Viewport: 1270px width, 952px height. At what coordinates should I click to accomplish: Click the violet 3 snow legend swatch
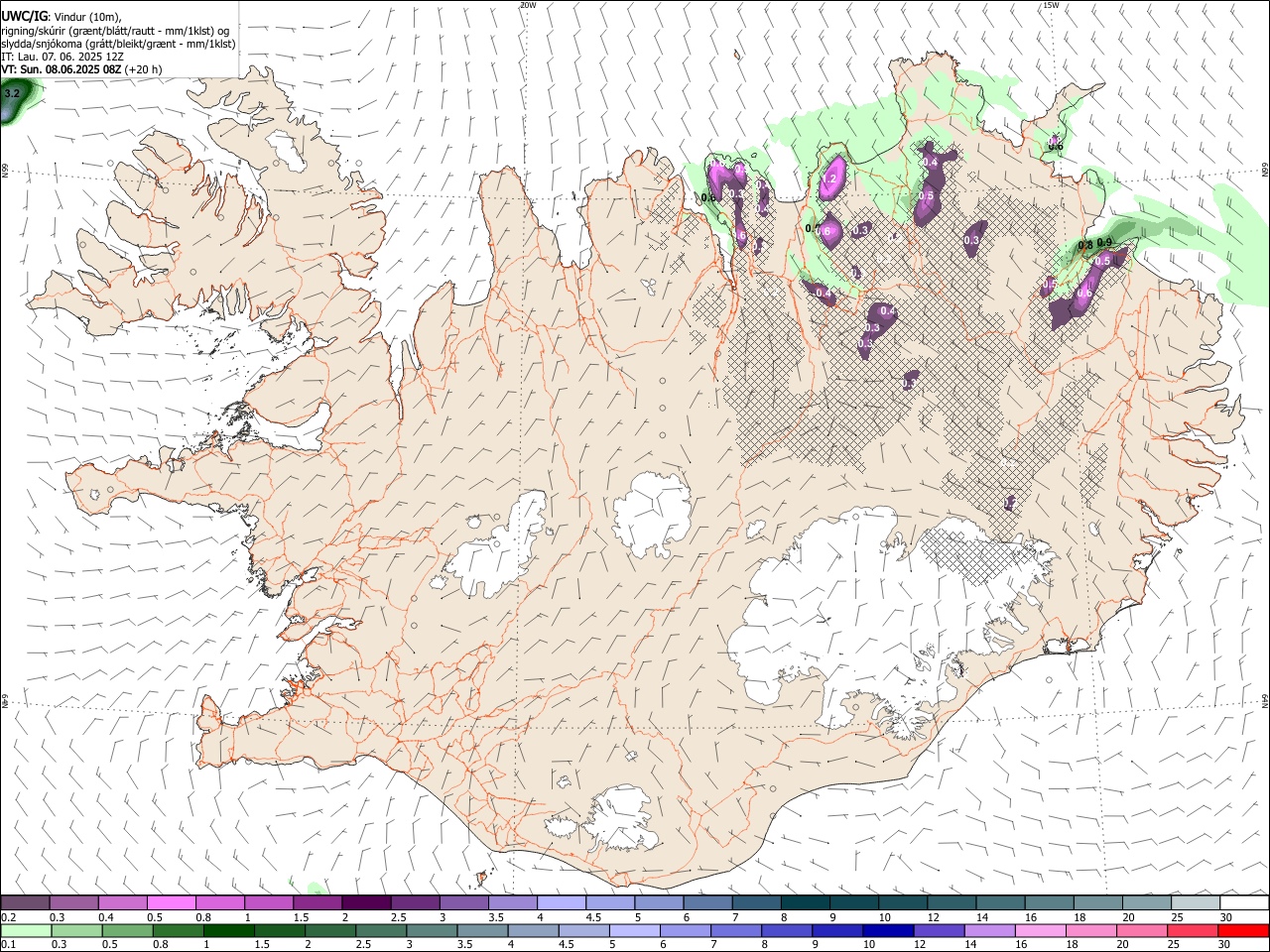click(463, 902)
